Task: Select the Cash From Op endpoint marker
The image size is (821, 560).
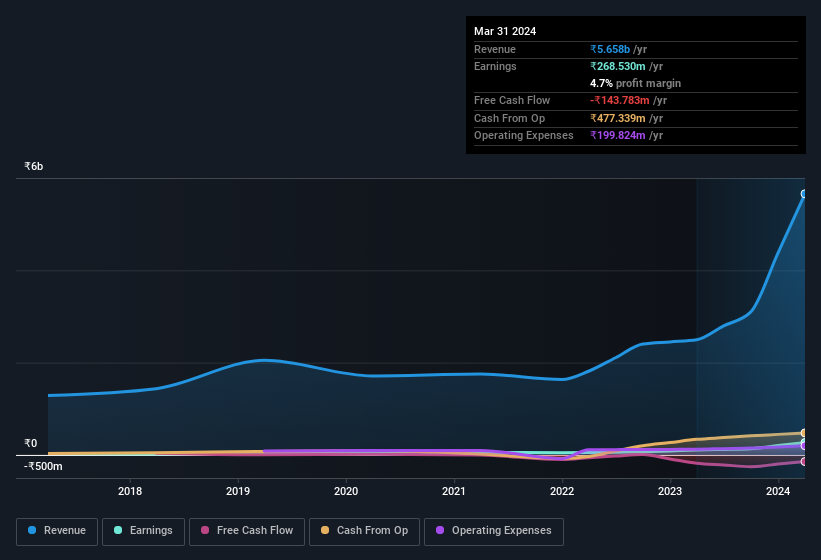Action: click(804, 433)
